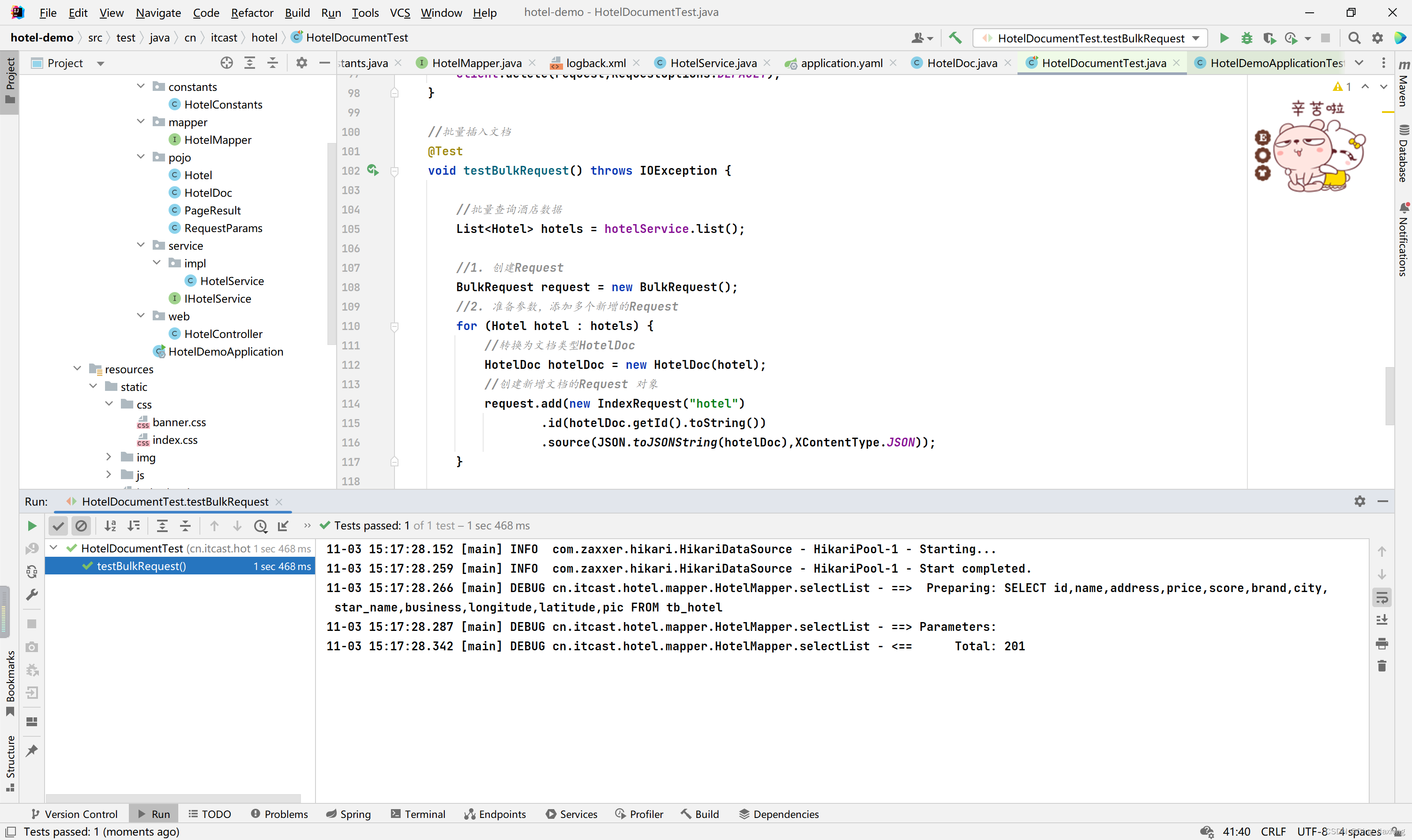Expand all test results in Run toolbar
The image size is (1412, 840).
coord(162,526)
